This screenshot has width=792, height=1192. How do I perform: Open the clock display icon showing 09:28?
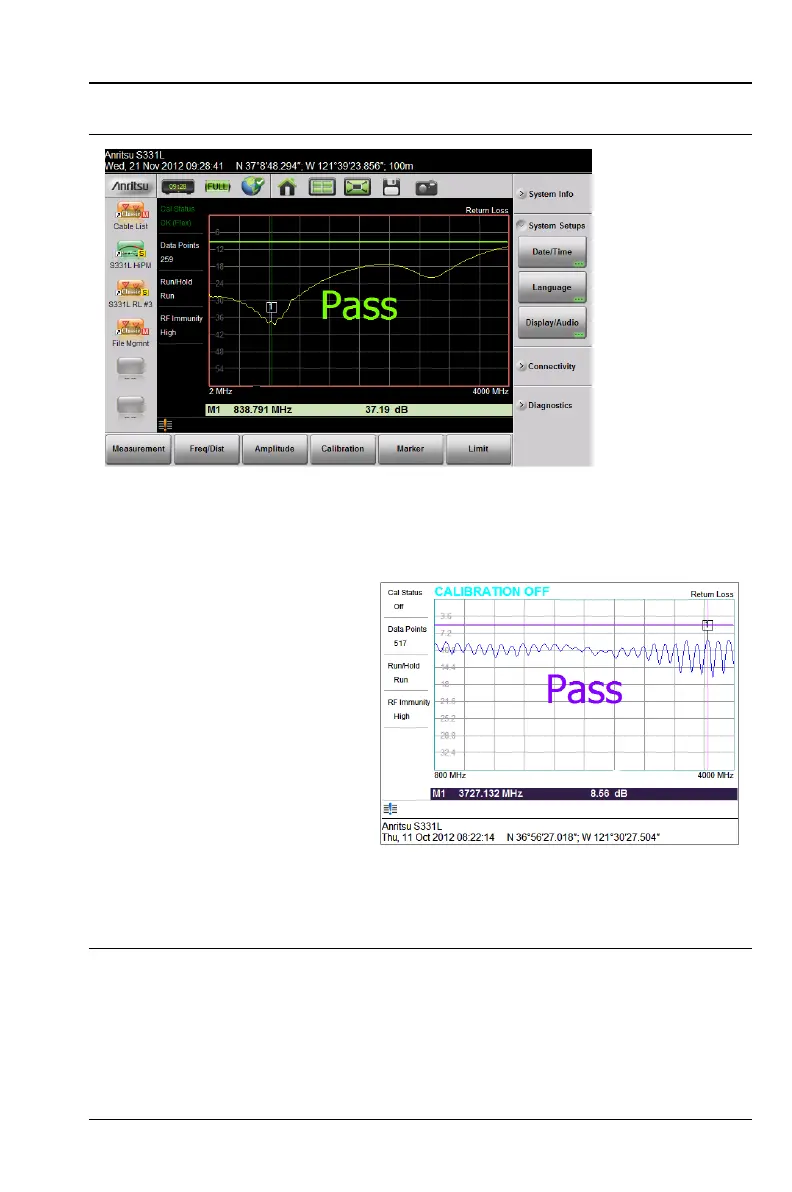point(178,187)
